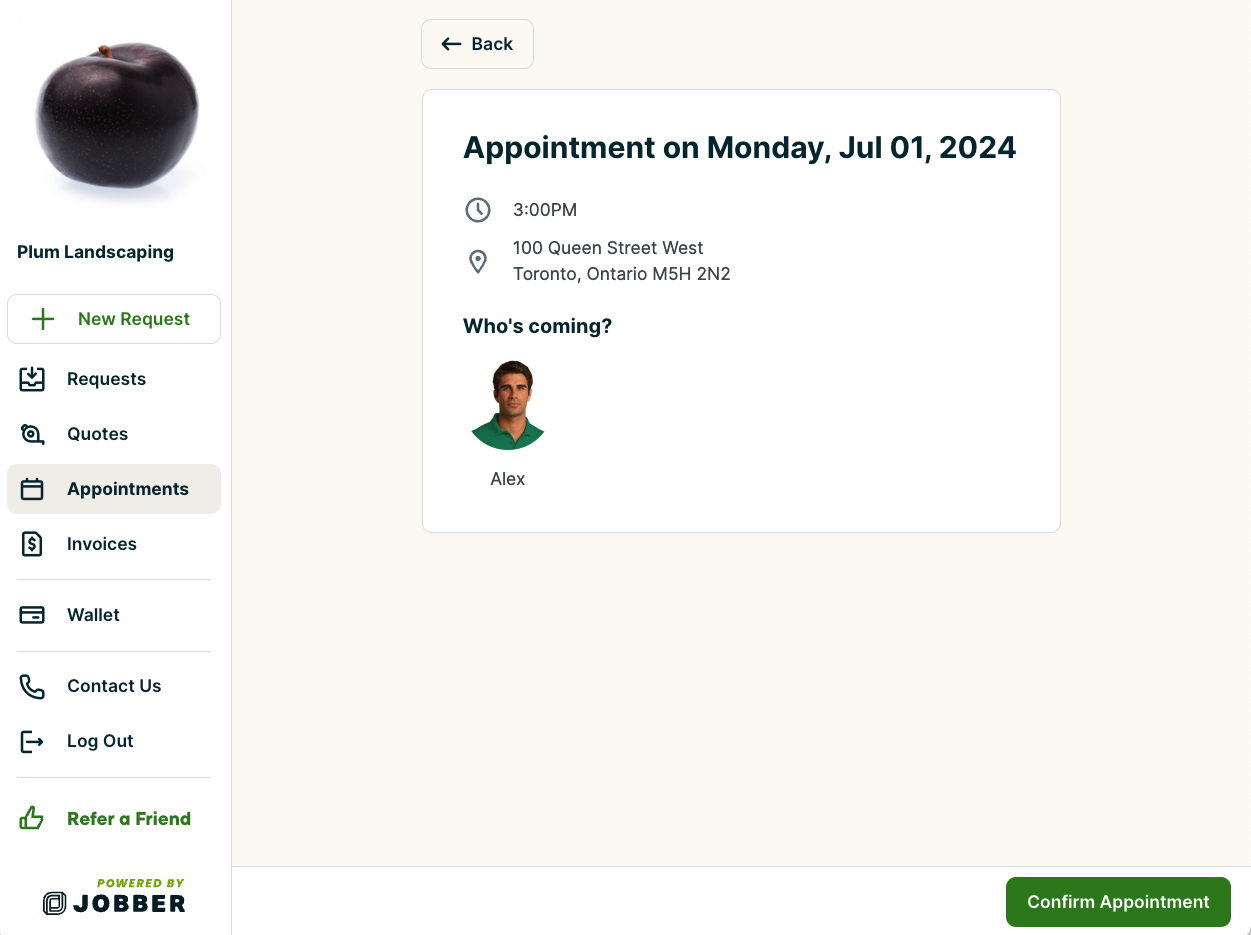Click the plus icon on New Request

[42, 318]
